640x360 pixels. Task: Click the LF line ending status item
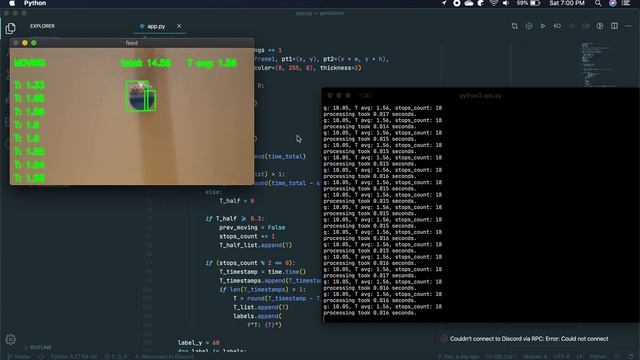[x=579, y=357]
